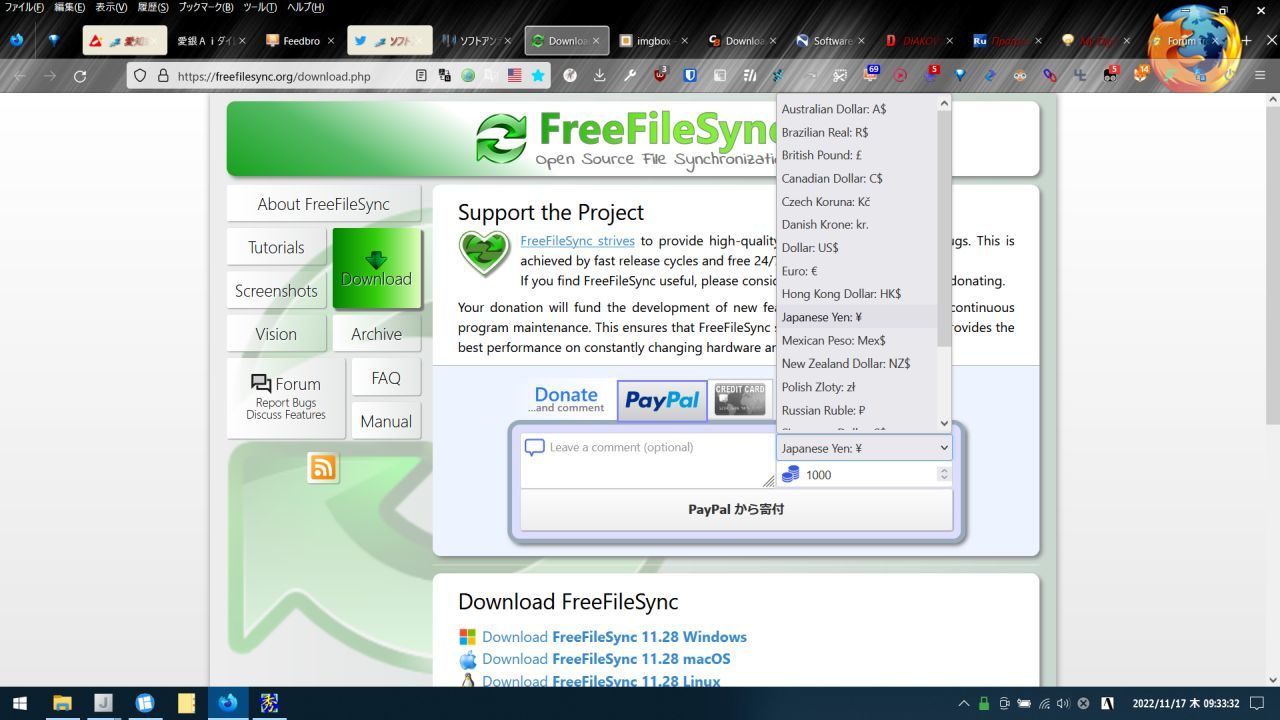Click the macOS apple download icon

[x=467, y=659]
